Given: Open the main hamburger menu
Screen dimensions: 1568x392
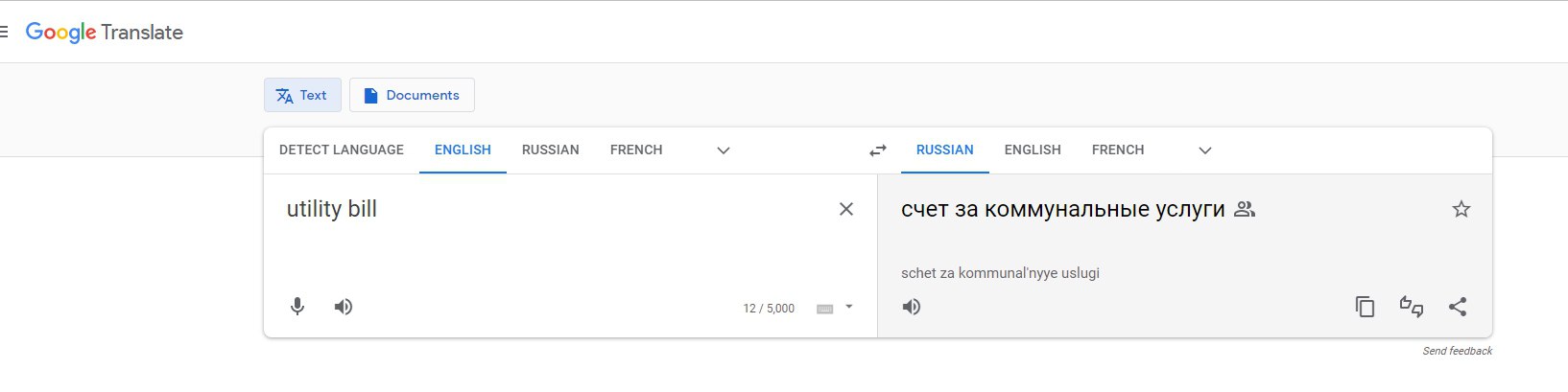Looking at the screenshot, I should pyautogui.click(x=5, y=33).
